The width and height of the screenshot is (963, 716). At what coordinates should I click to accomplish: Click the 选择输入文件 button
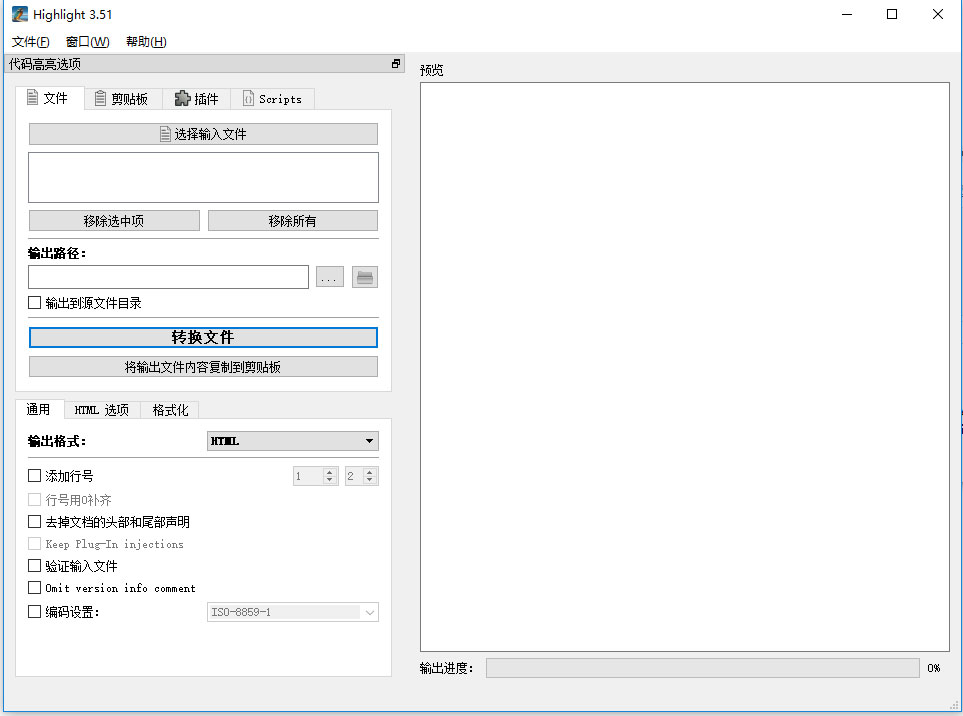tap(203, 134)
